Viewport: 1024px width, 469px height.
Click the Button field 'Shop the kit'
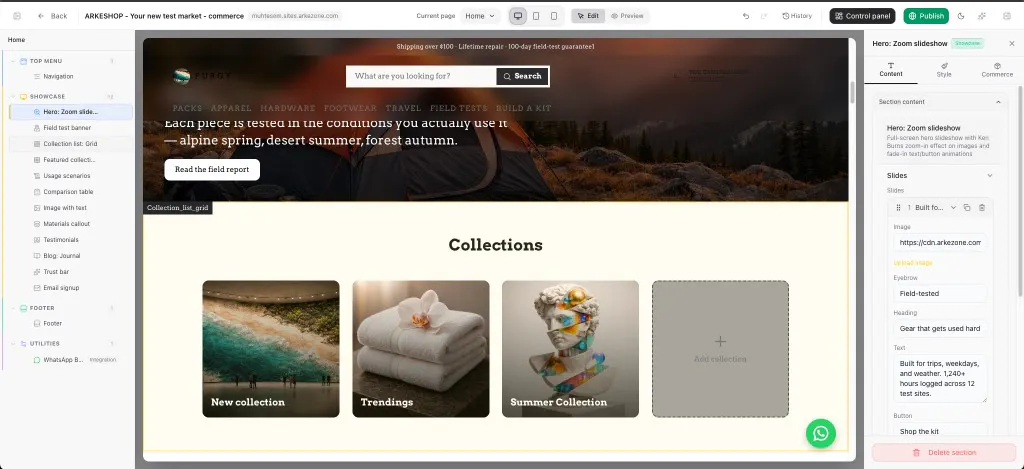(940, 431)
